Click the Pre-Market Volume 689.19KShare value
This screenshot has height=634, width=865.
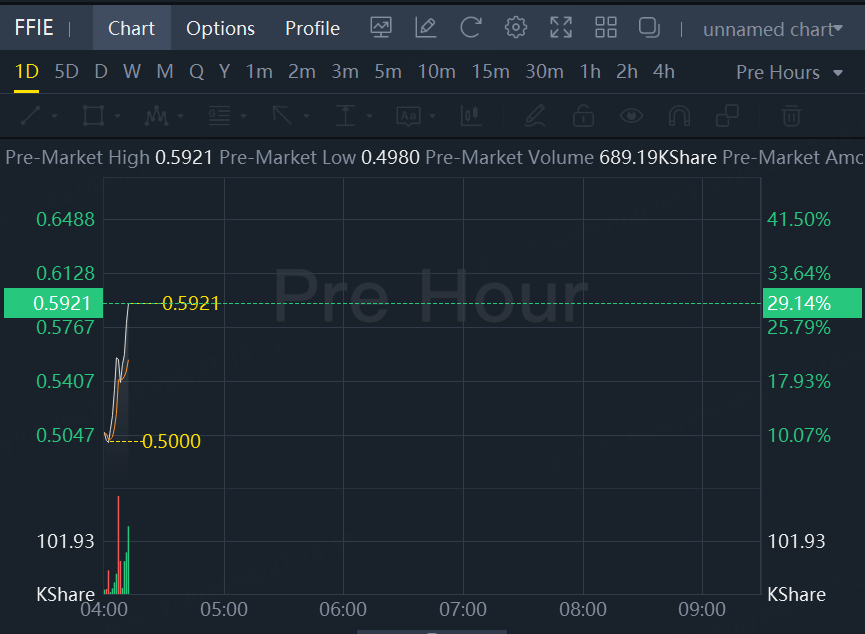point(658,158)
